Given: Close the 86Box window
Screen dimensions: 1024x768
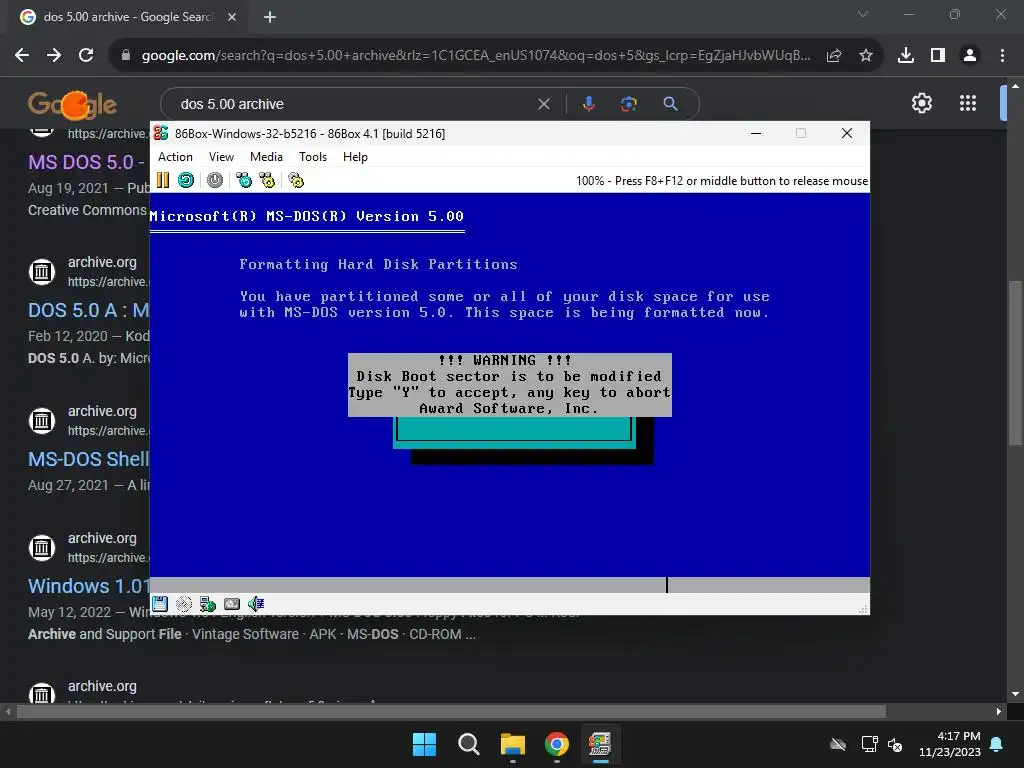Looking at the screenshot, I should pos(847,133).
